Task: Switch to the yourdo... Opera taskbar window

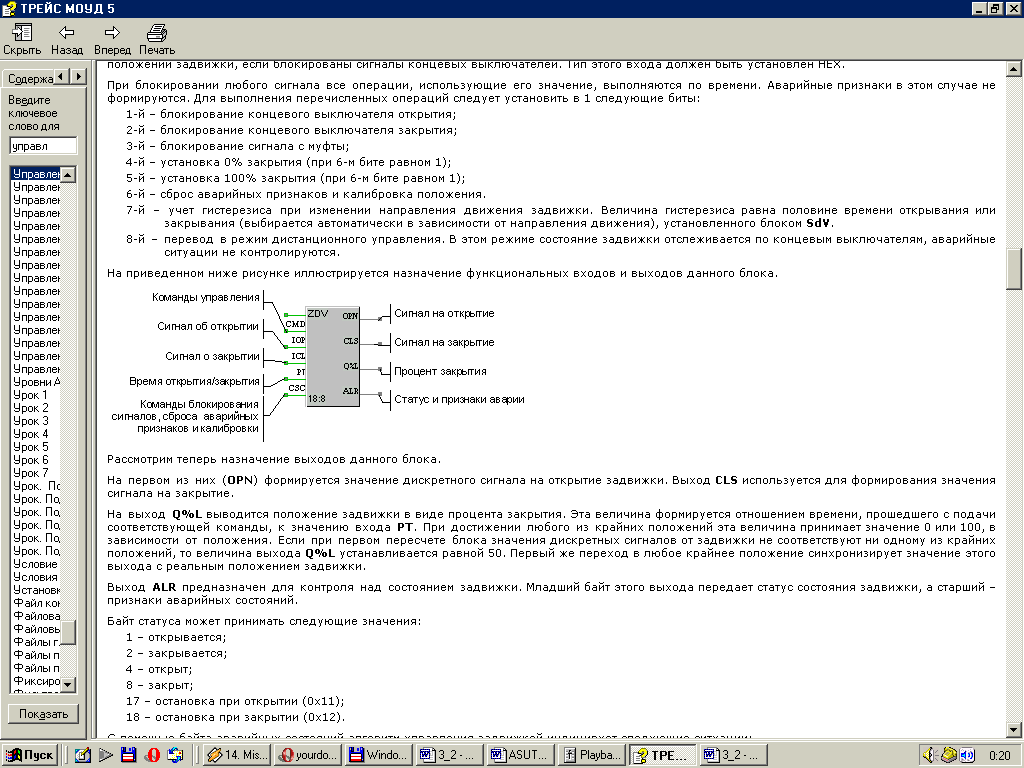Action: [307, 755]
